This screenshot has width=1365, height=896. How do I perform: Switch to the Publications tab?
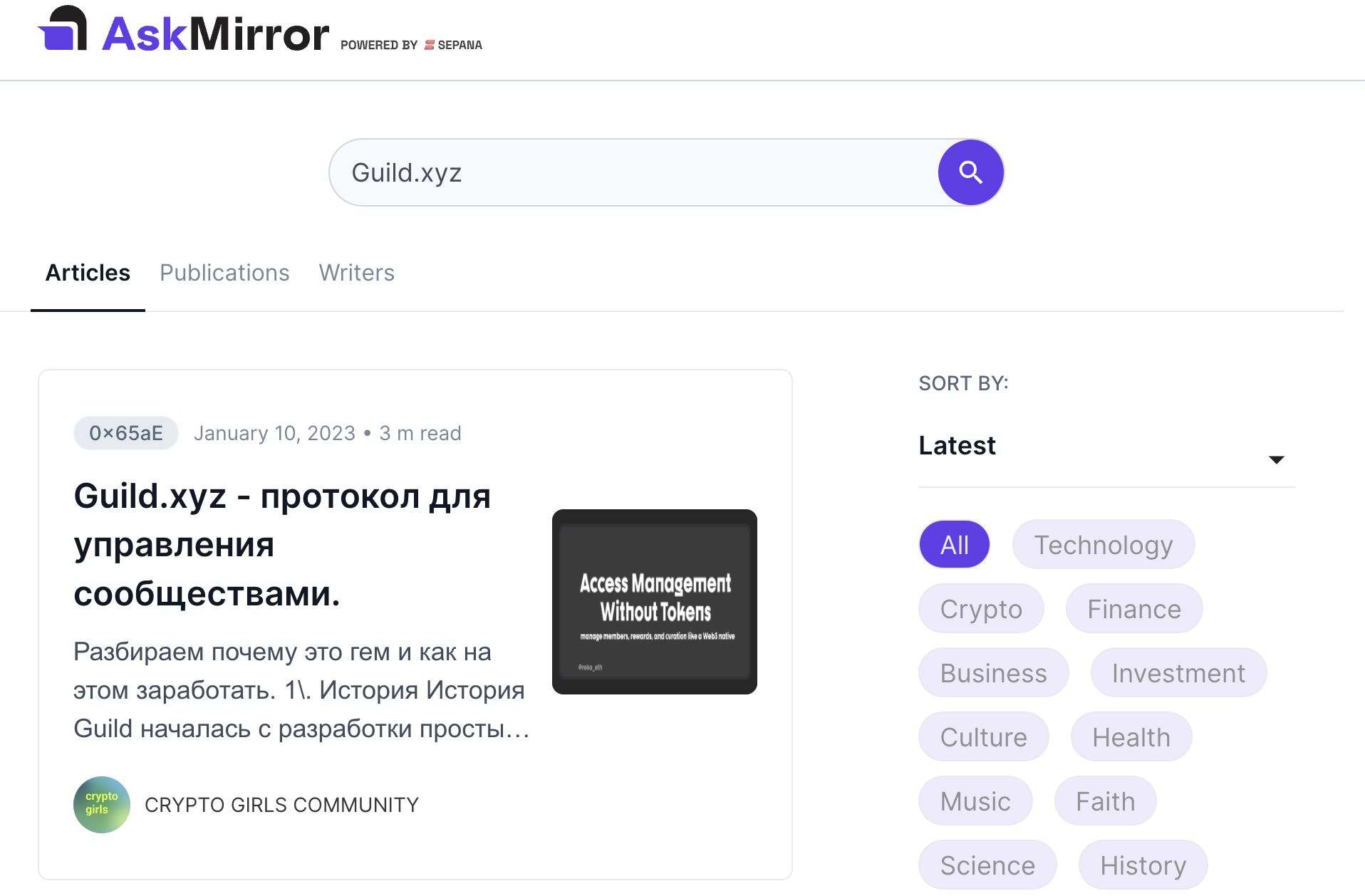tap(224, 273)
